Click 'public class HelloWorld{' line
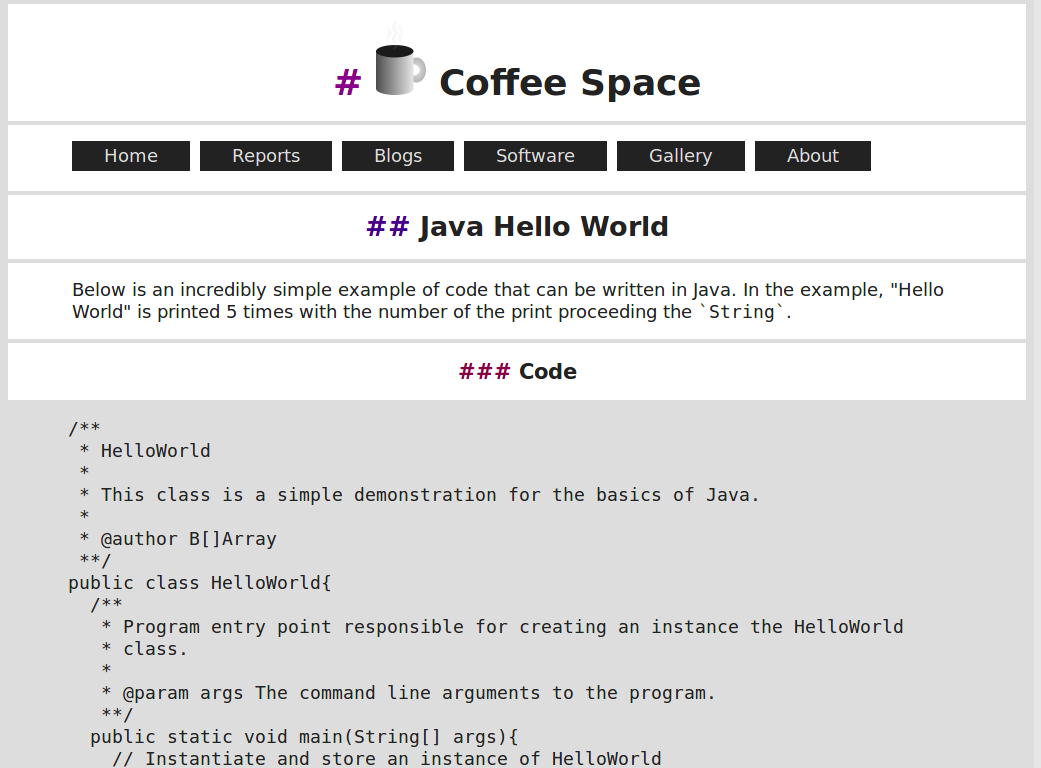This screenshot has height=768, width=1041. 200,583
